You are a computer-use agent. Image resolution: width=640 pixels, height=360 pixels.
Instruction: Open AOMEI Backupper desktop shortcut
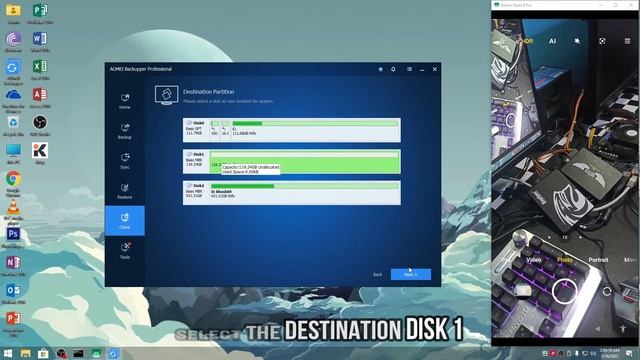[x=13, y=72]
